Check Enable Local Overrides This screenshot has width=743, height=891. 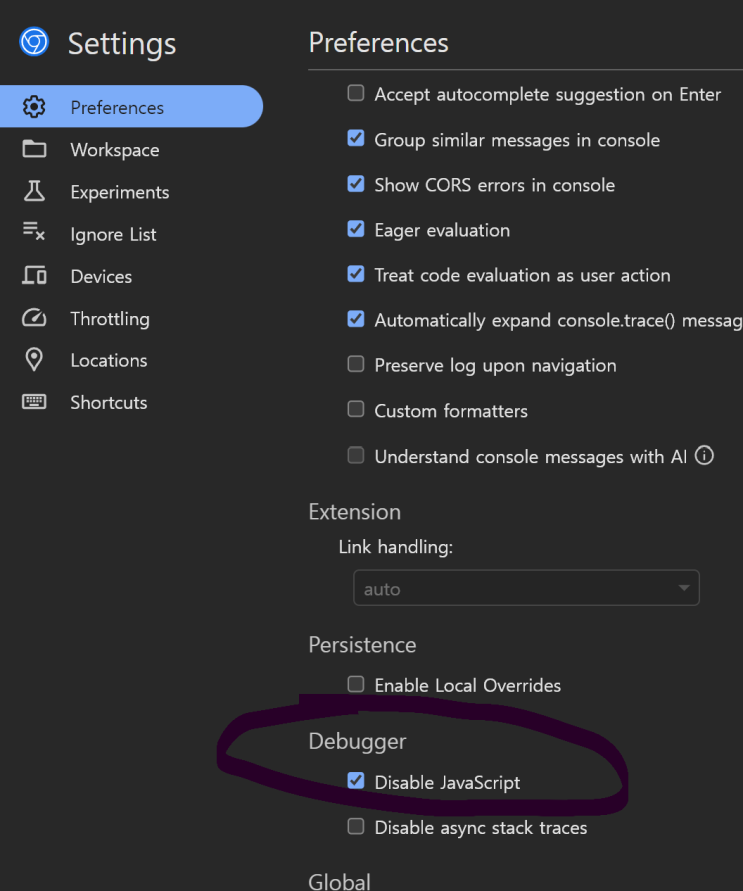click(x=356, y=685)
